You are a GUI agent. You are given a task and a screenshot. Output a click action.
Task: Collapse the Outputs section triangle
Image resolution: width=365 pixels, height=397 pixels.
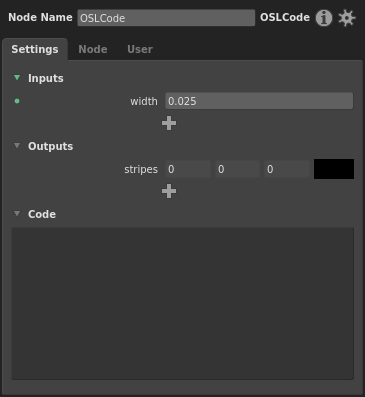point(17,145)
